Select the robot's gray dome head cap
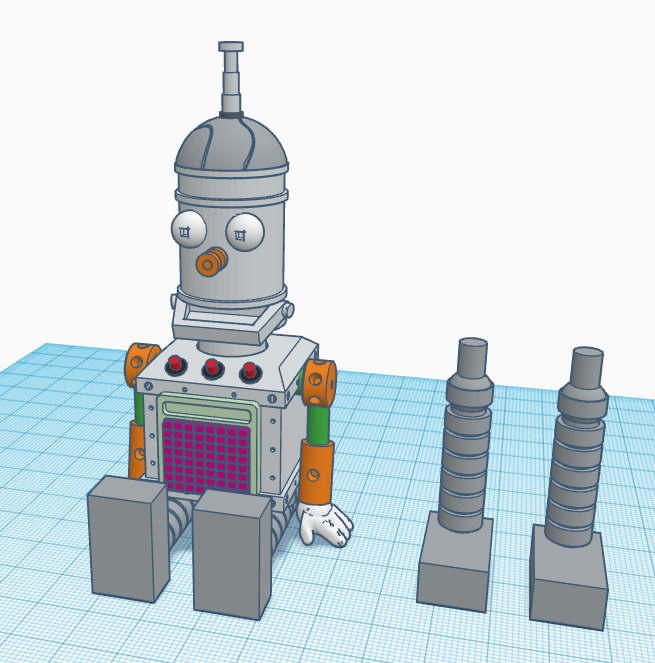 tap(231, 142)
